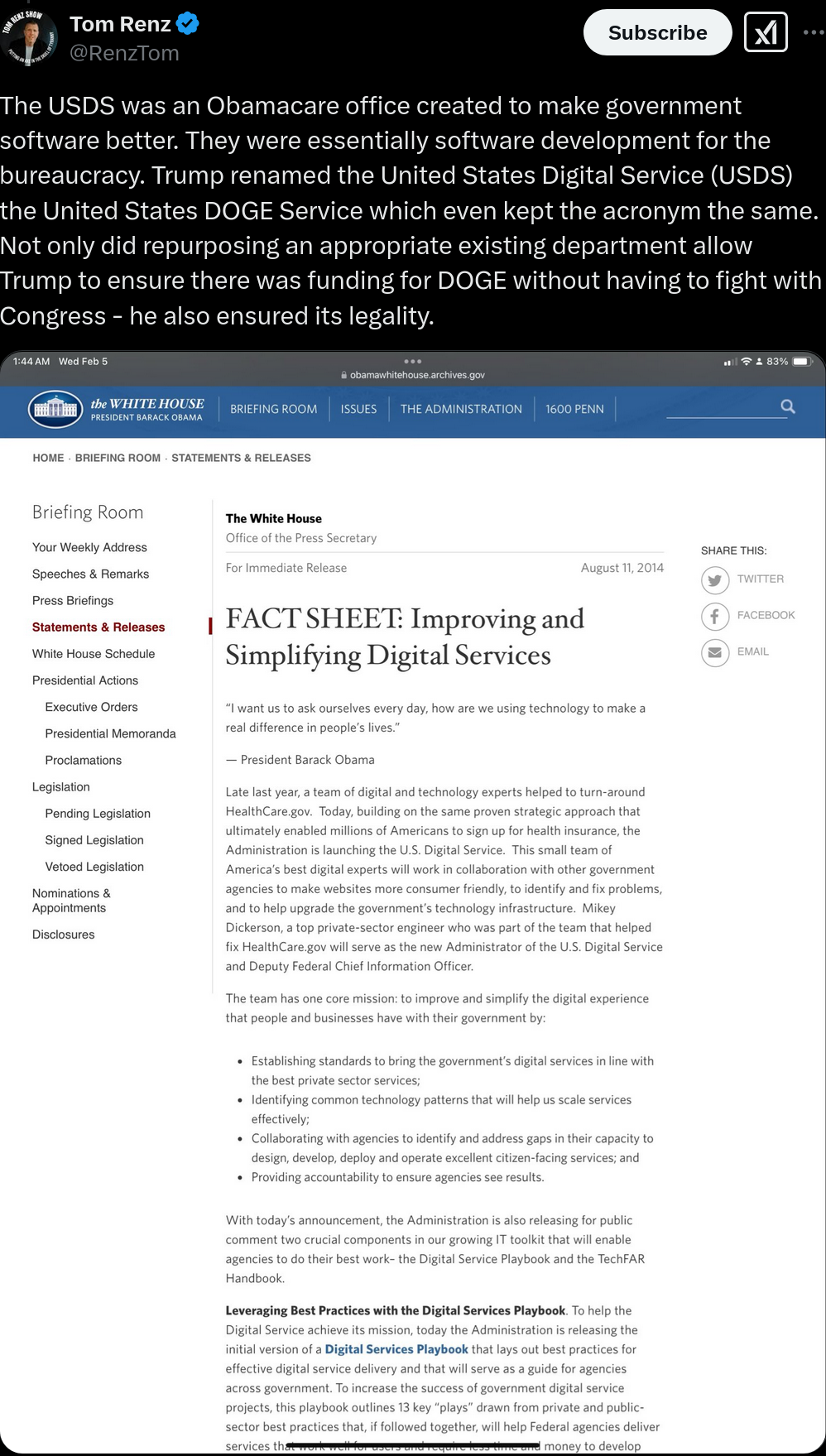Open Vetoed Legislation sidebar link
Viewport: 826px width, 1456px height.
click(x=94, y=866)
